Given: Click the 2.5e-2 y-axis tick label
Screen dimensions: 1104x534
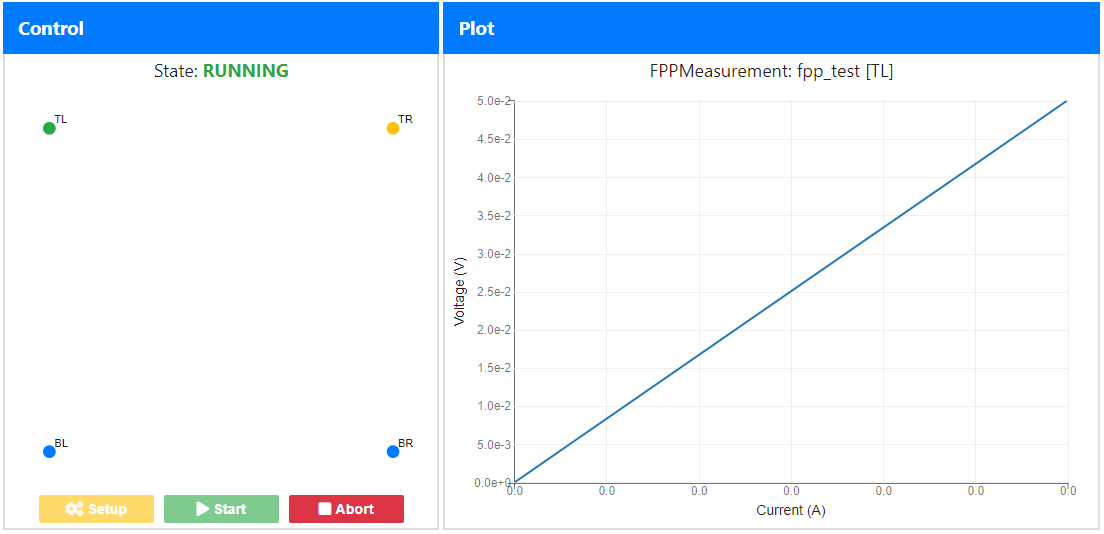Looking at the screenshot, I should (x=495, y=292).
